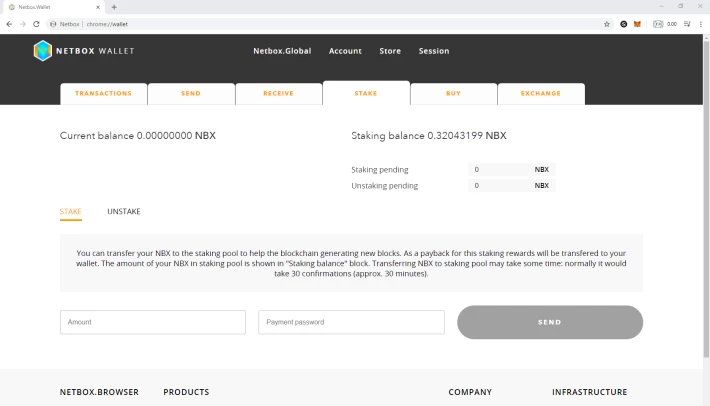Switch to the Buy tab
Image resolution: width=710 pixels, height=406 pixels.
click(453, 94)
